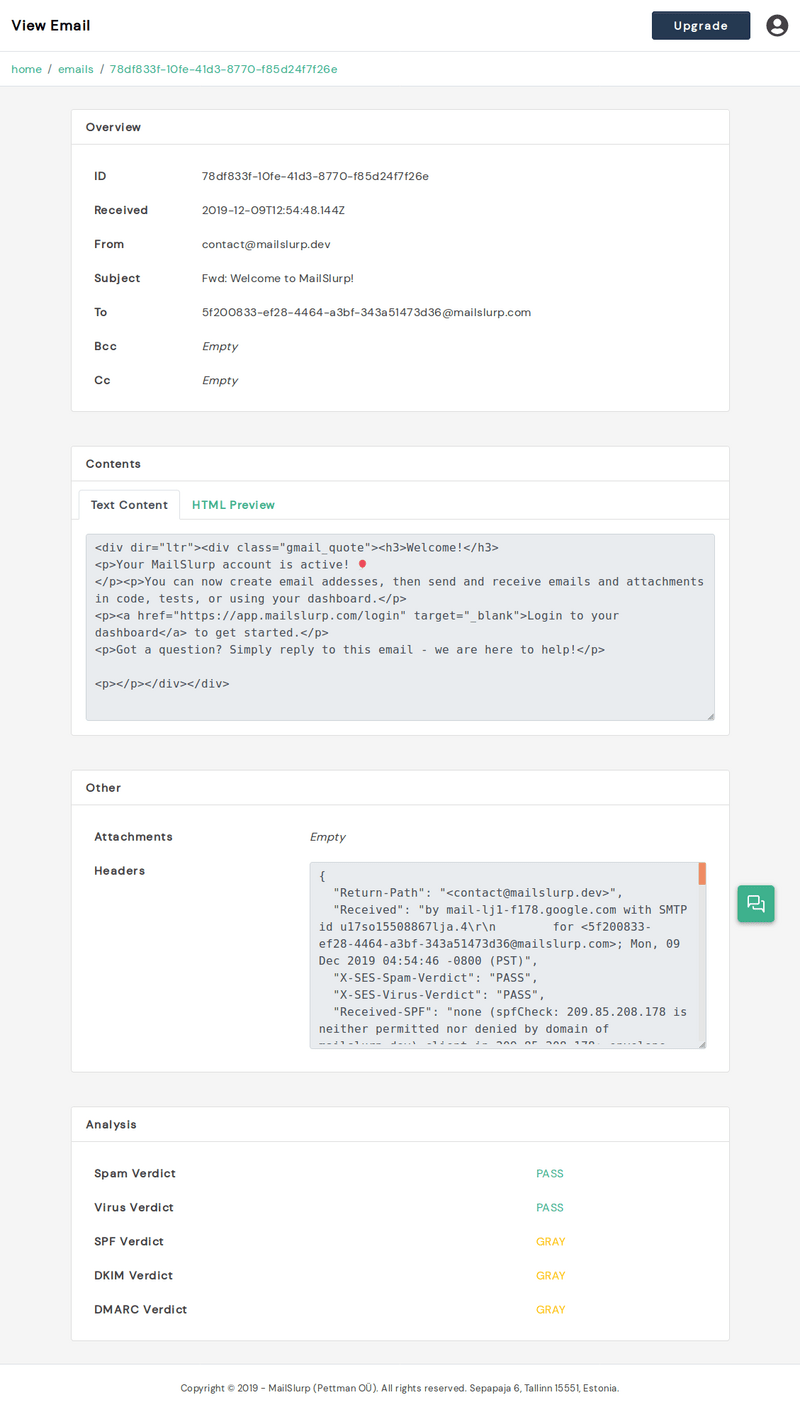800x1412 pixels.
Task: Select the Received timestamp 2019-12-09T12:54:48.144Z
Action: point(273,210)
